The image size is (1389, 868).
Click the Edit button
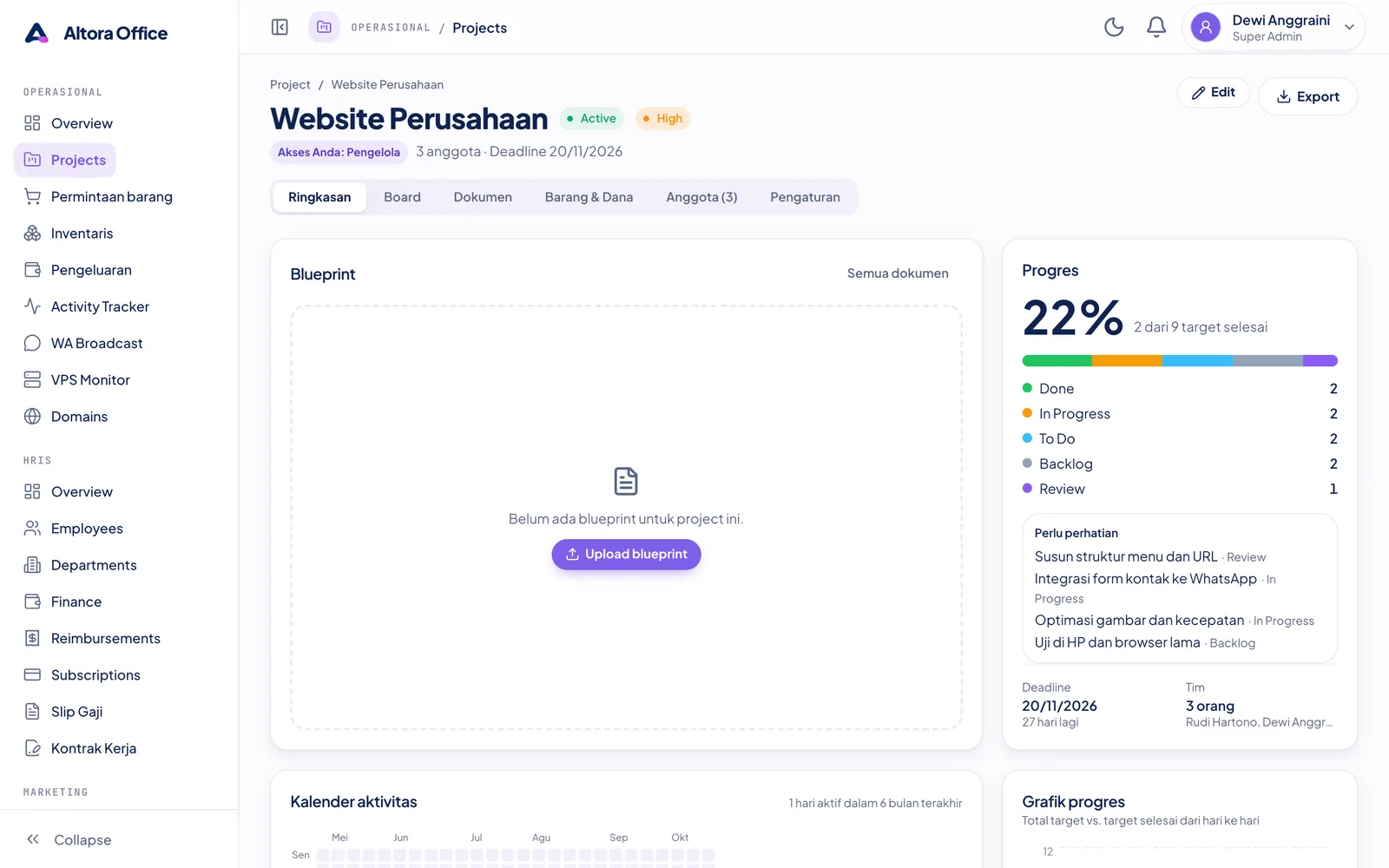click(x=1213, y=92)
